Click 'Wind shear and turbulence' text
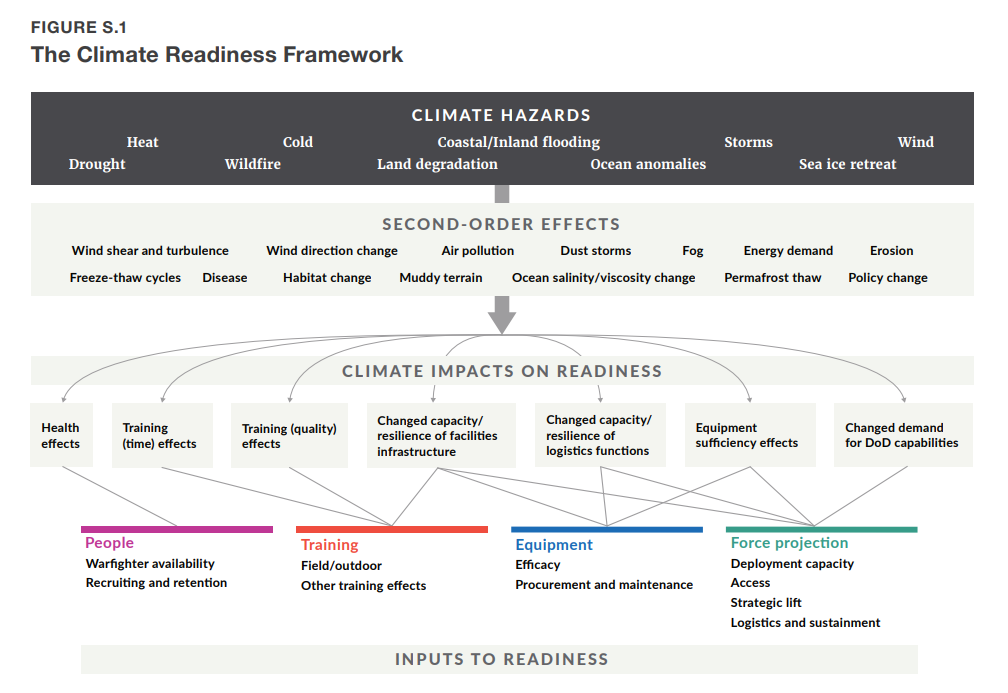Viewport: 1008px width, 693px height. click(150, 251)
